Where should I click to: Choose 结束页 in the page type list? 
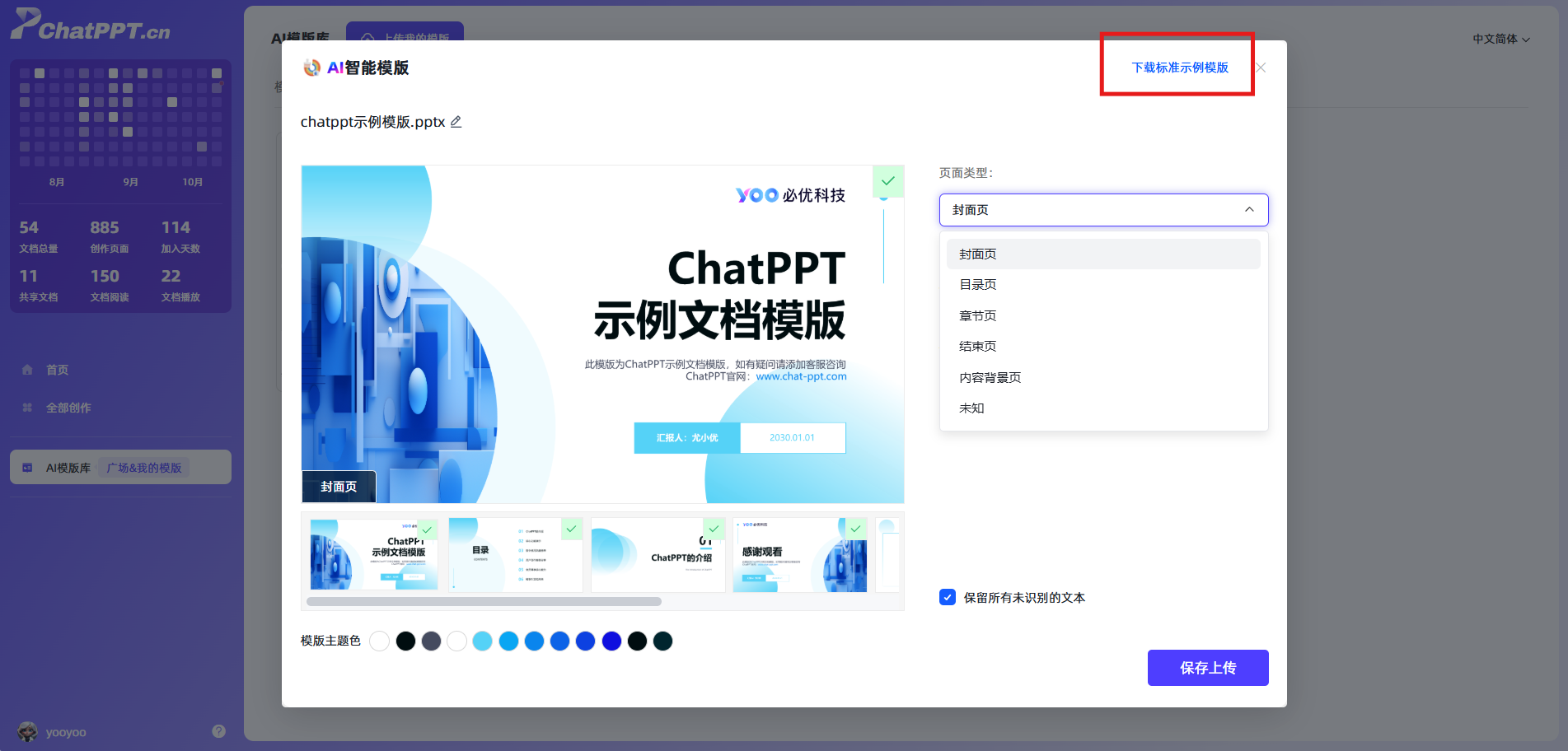click(x=978, y=347)
